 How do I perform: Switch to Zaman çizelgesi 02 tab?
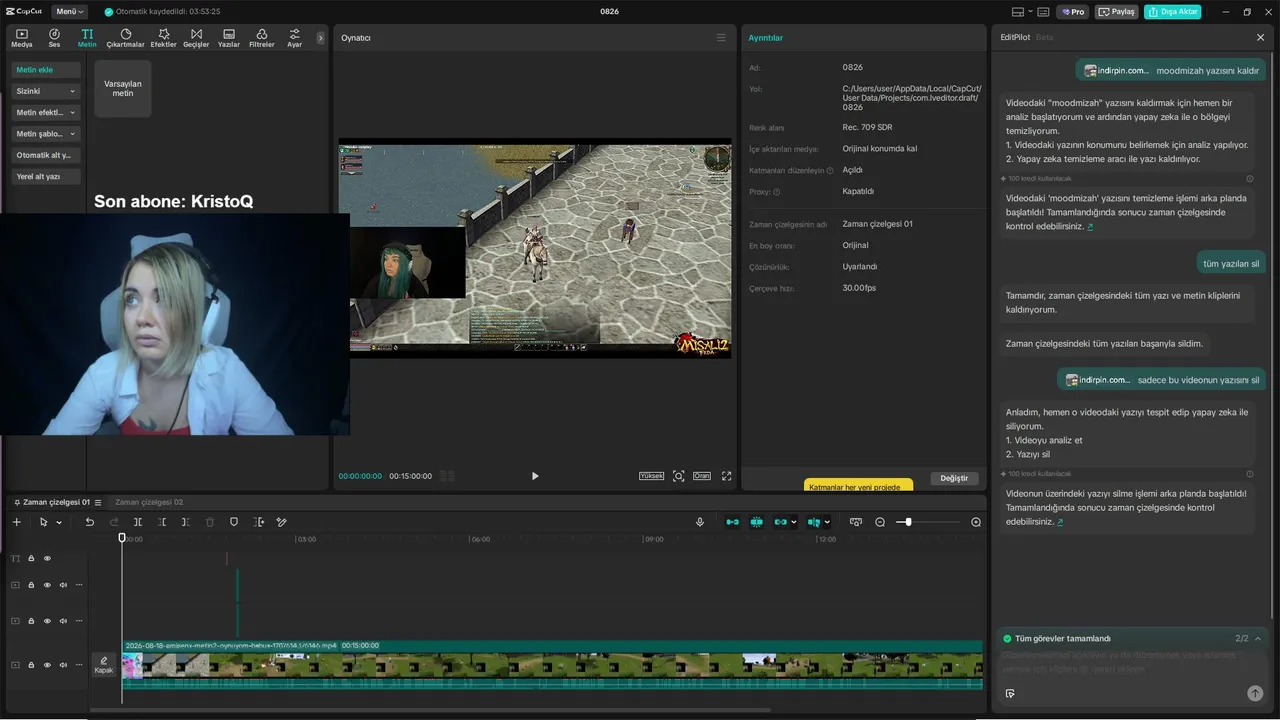(x=149, y=502)
